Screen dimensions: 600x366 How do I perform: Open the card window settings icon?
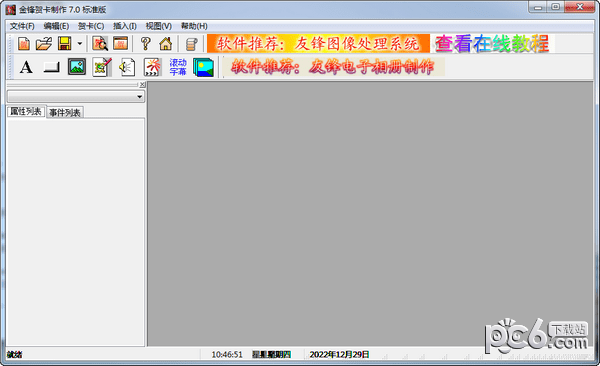121,44
